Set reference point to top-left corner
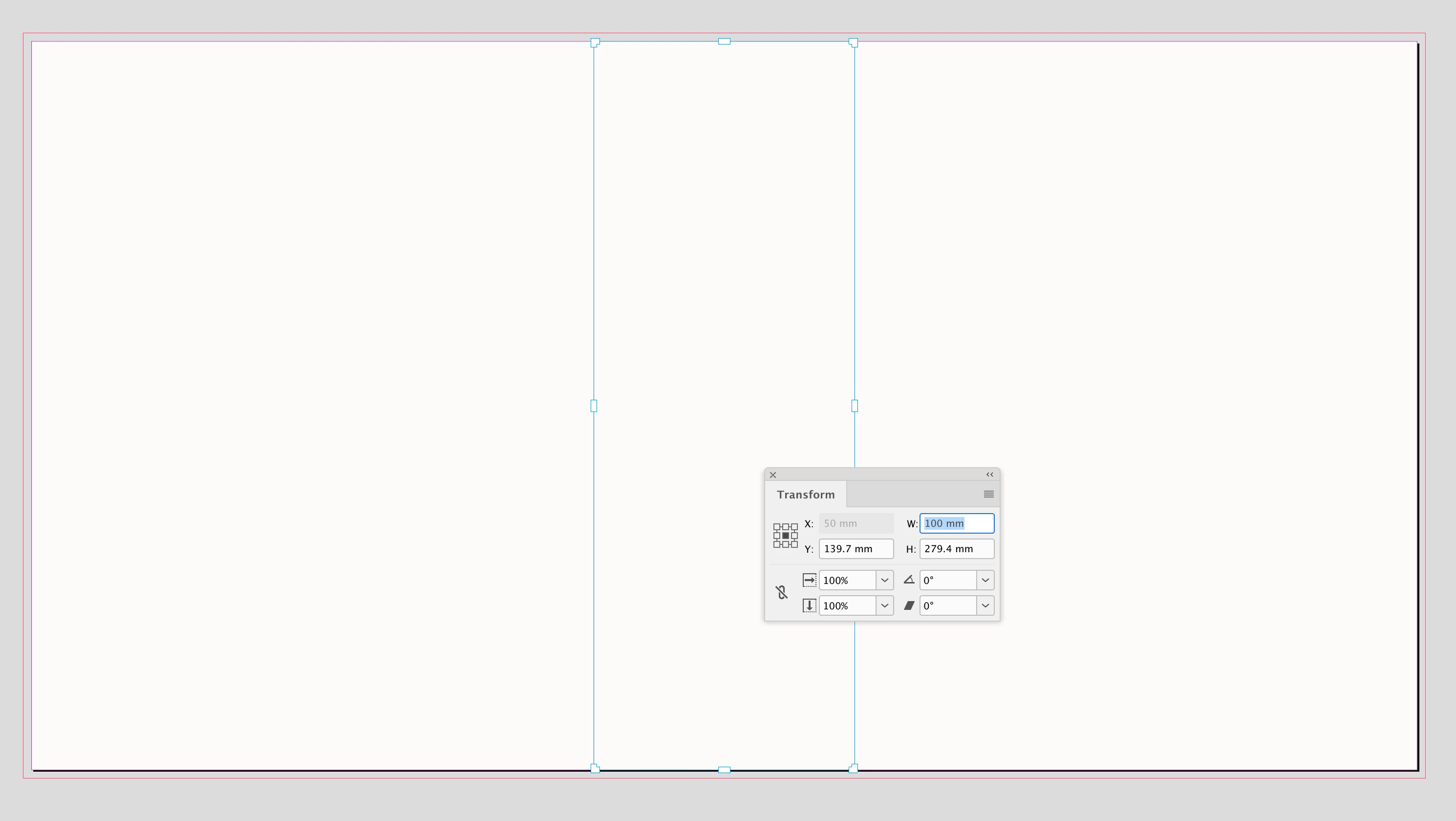Viewport: 1456px width, 821px height. pos(776,527)
